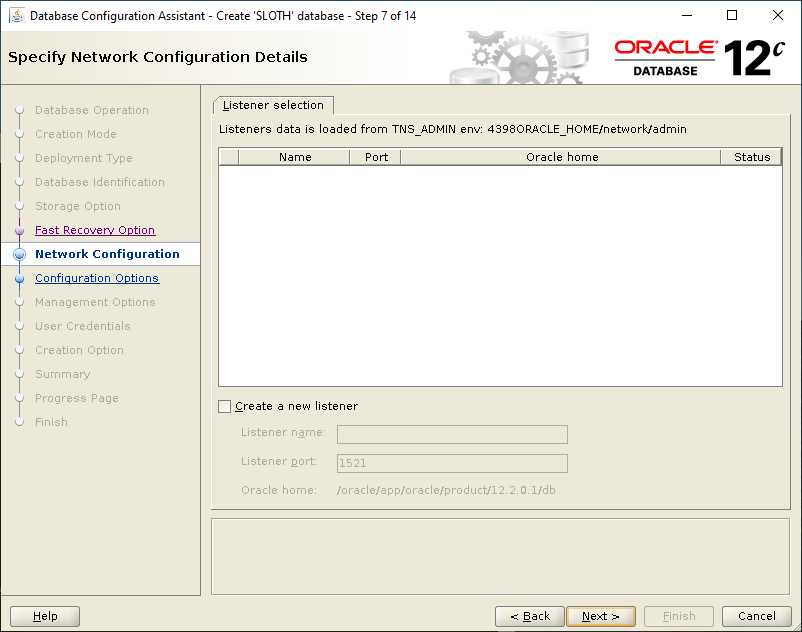The image size is (802, 632).
Task: Click the Management Options step
Action: click(x=95, y=302)
